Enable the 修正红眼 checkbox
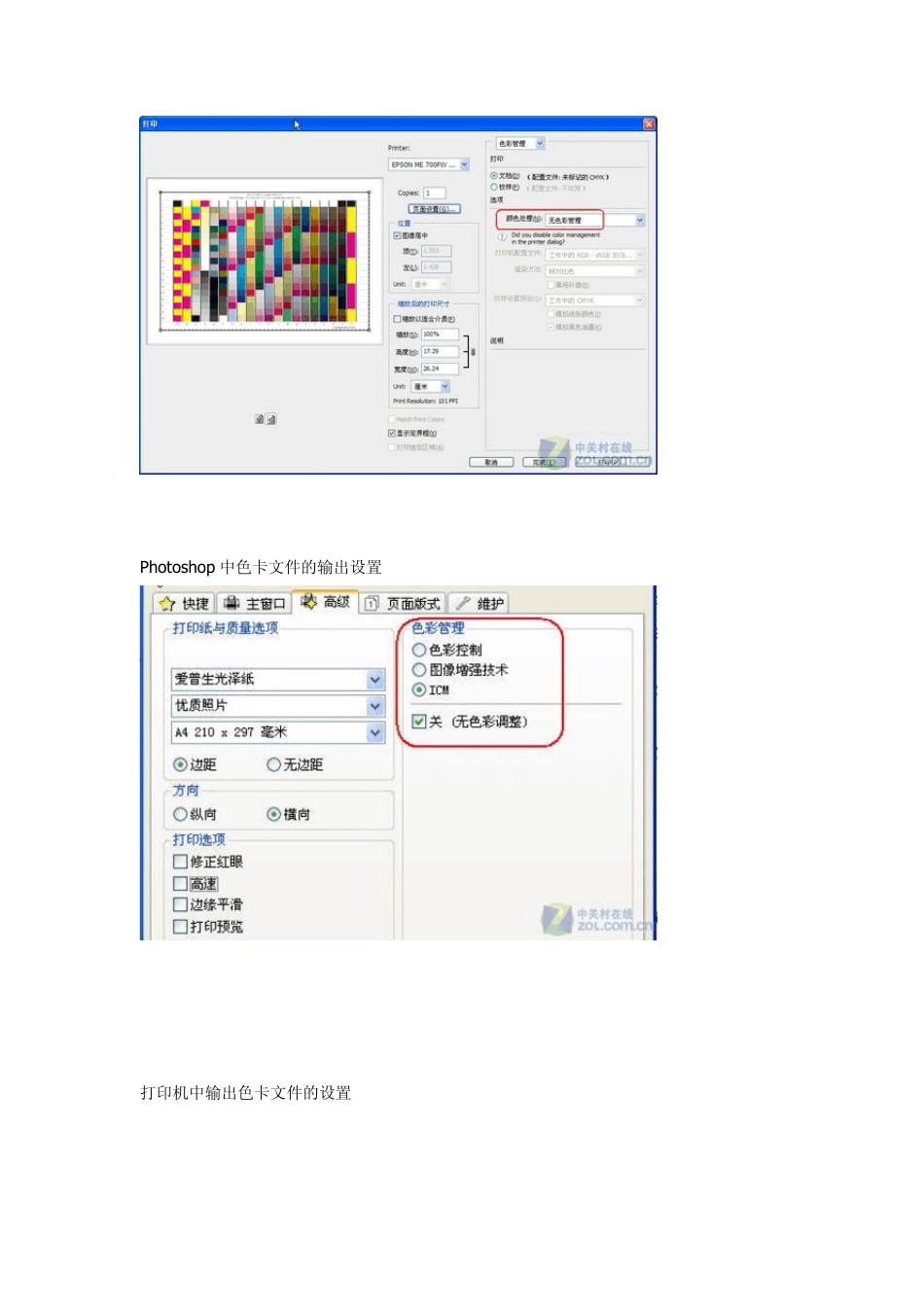Viewport: 924px width, 1307px height. [x=180, y=862]
